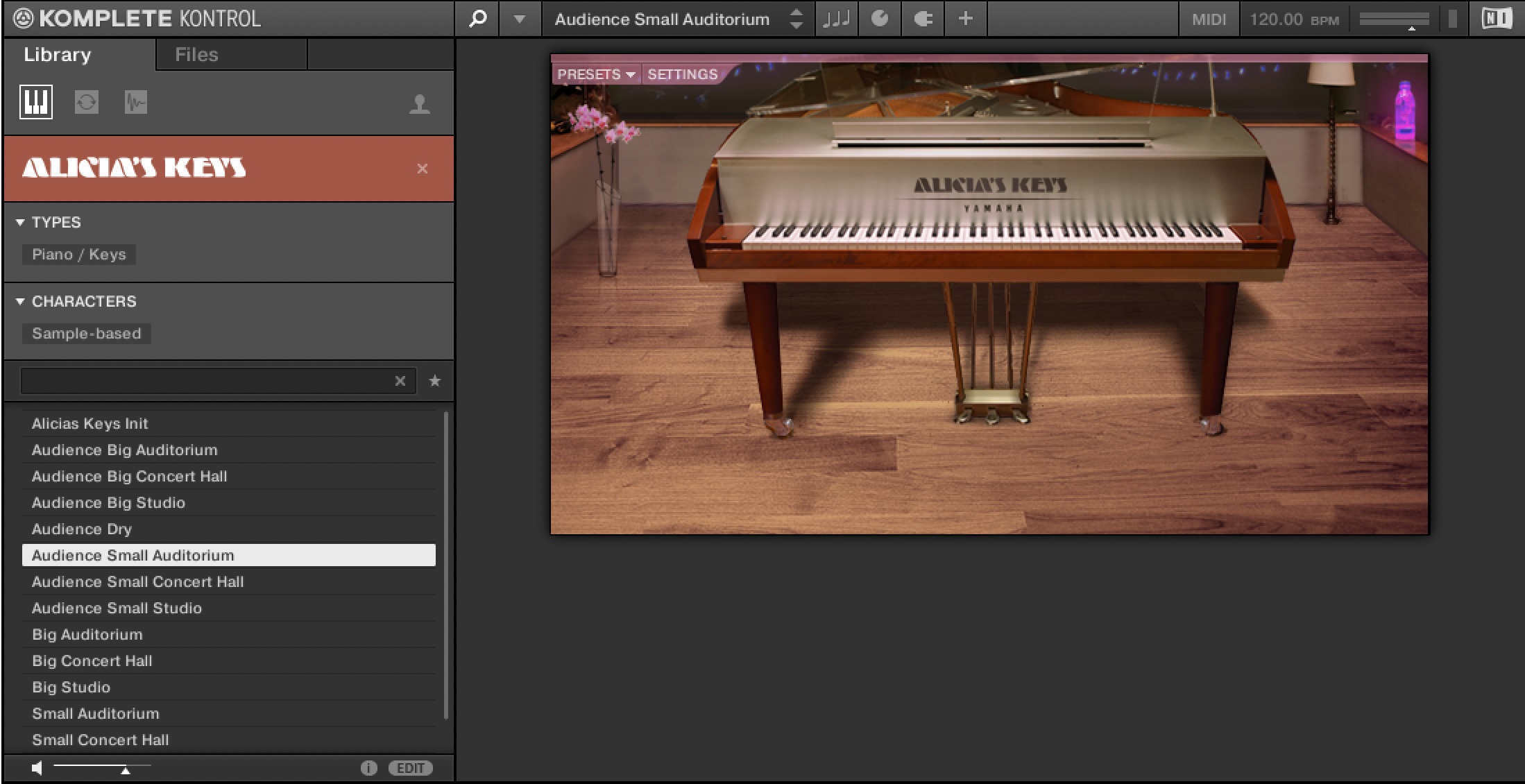The height and width of the screenshot is (784, 1525).
Task: Open the SETTINGS page of the instrument
Action: coord(682,74)
